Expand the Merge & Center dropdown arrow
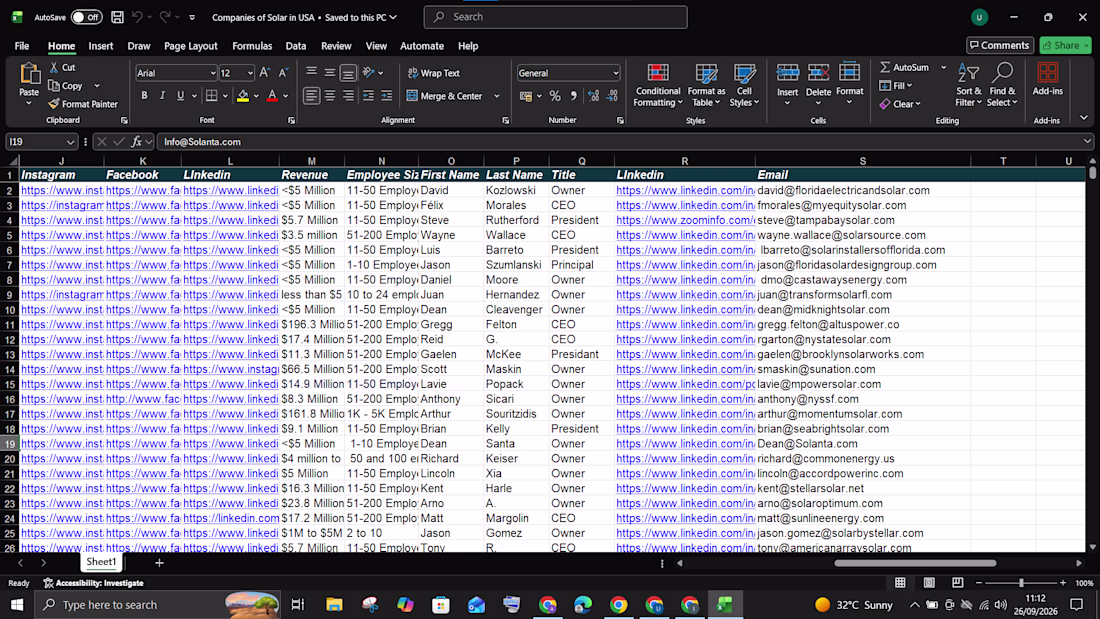 (497, 96)
